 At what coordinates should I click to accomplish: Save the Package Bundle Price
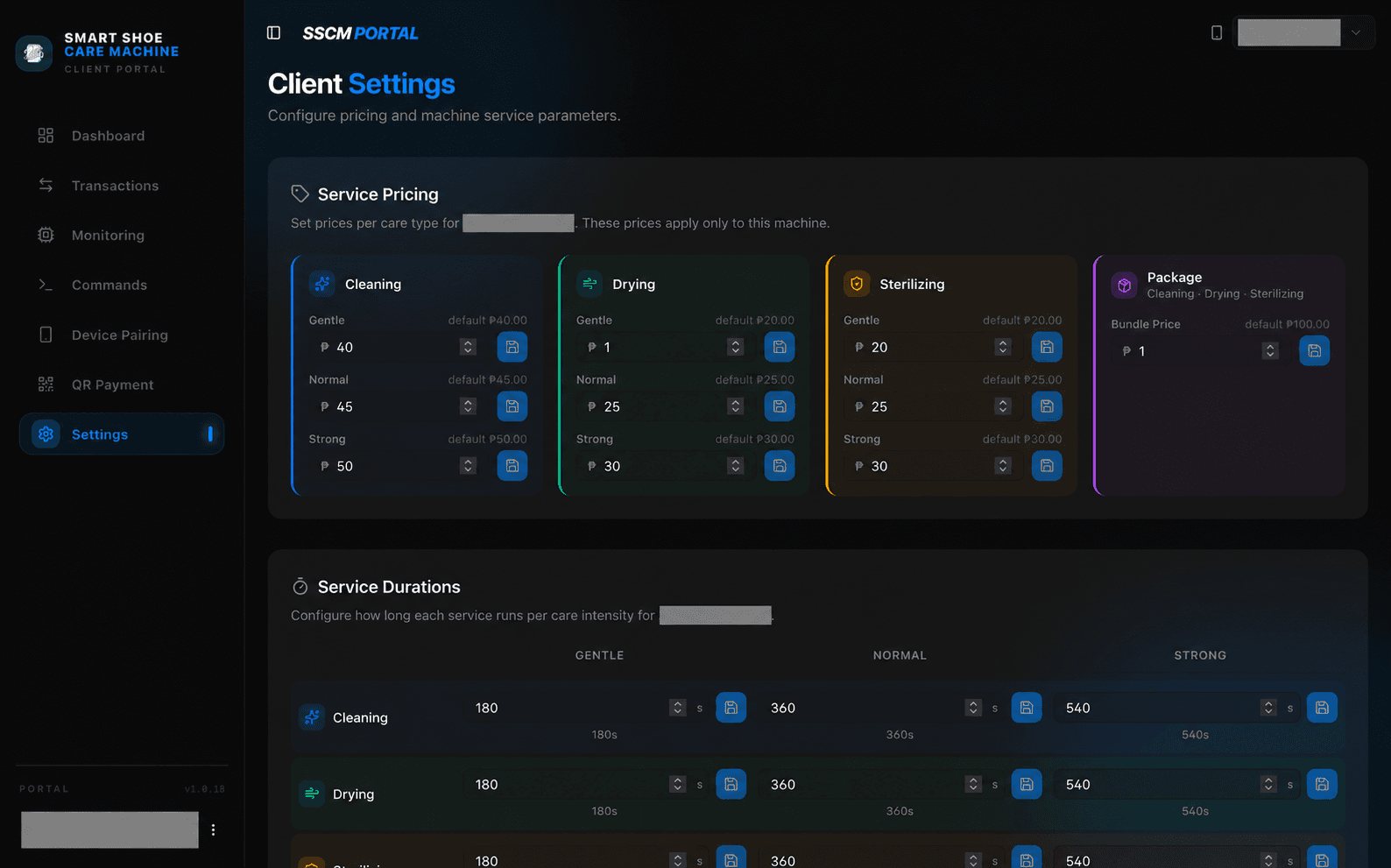1314,350
